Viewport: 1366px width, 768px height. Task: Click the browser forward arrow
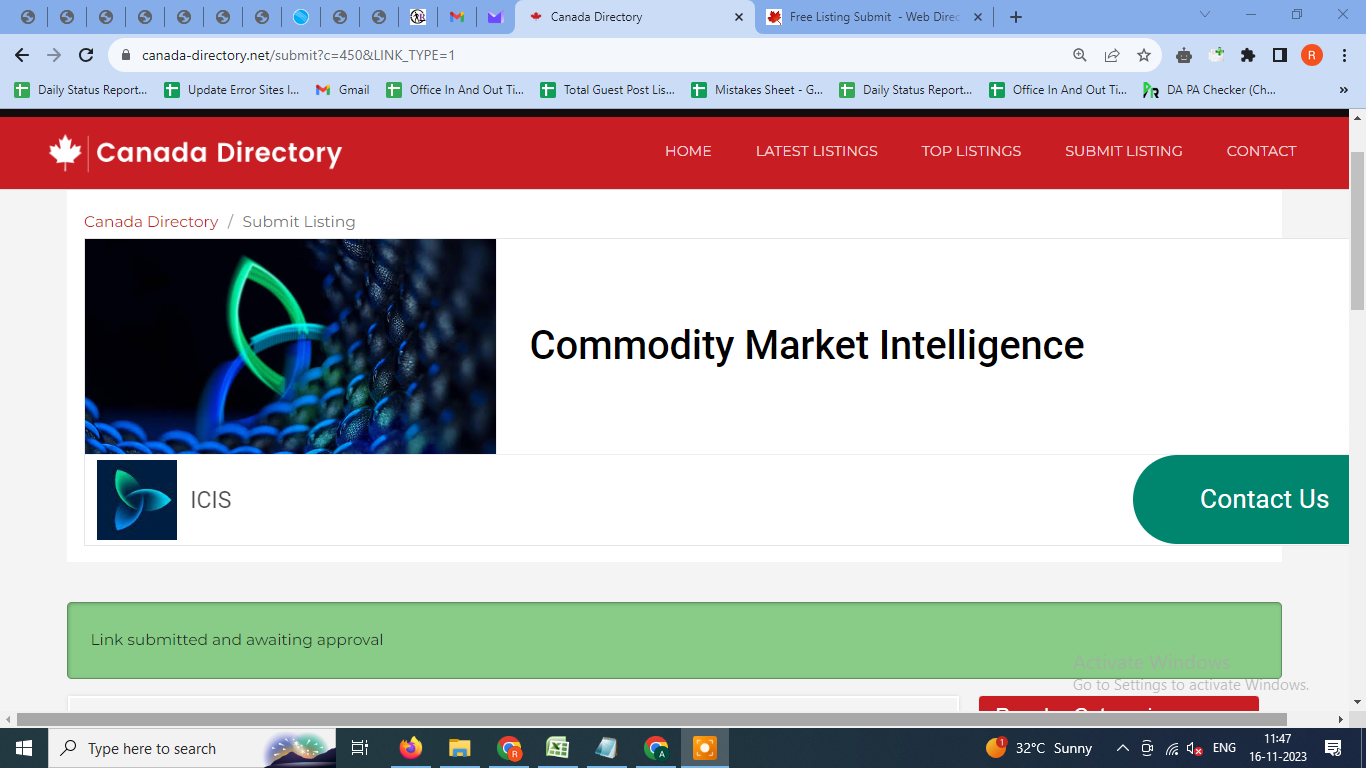click(54, 55)
